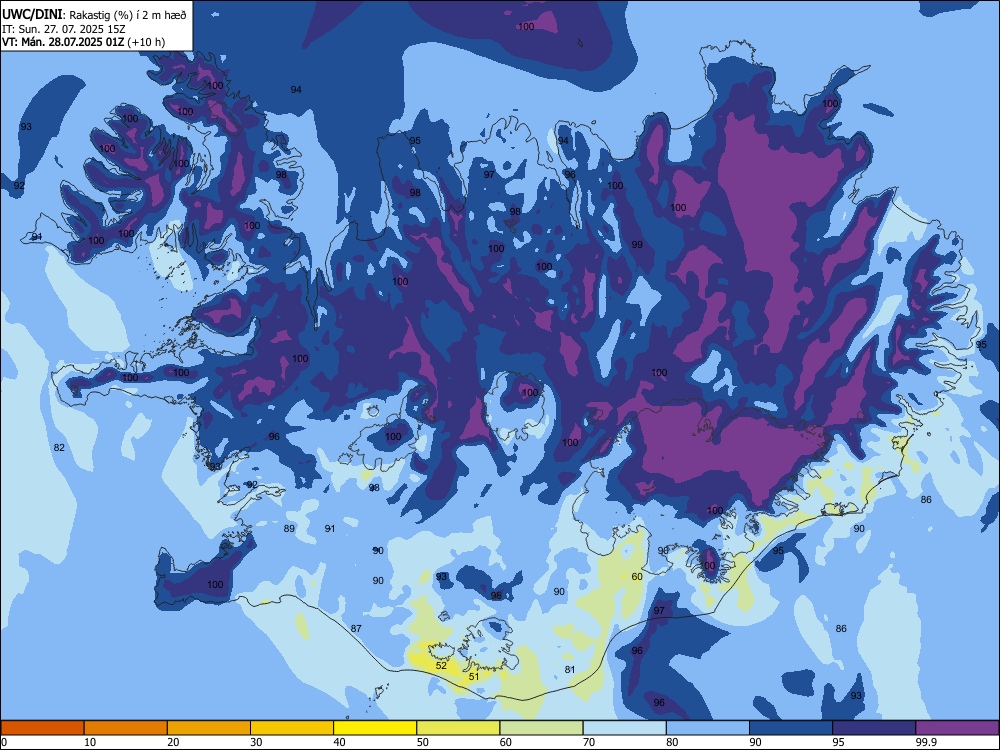Select the legend scale label '70'
The height and width of the screenshot is (750, 1000).
589,742
